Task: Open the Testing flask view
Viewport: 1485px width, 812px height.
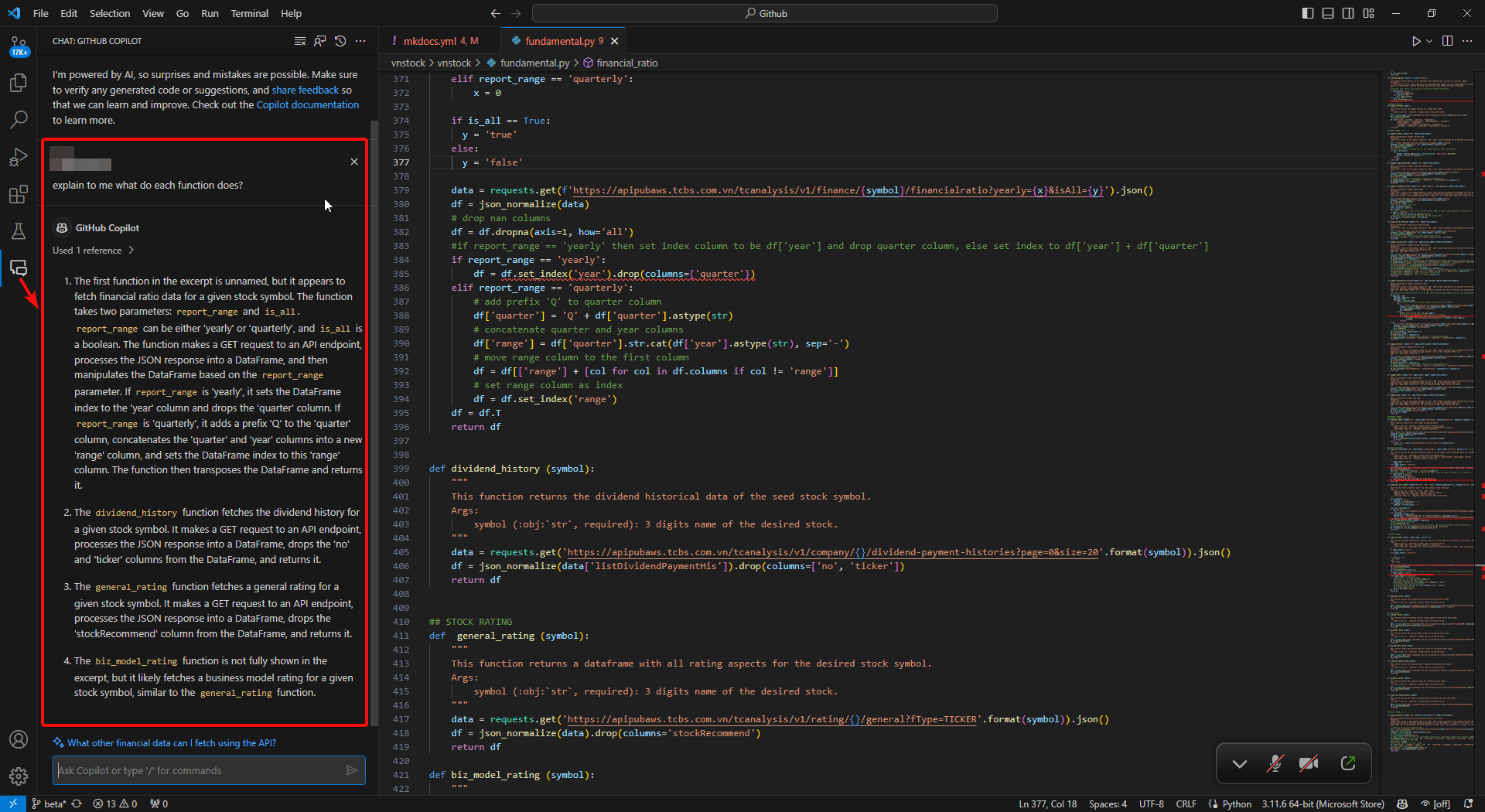Action: point(19,231)
